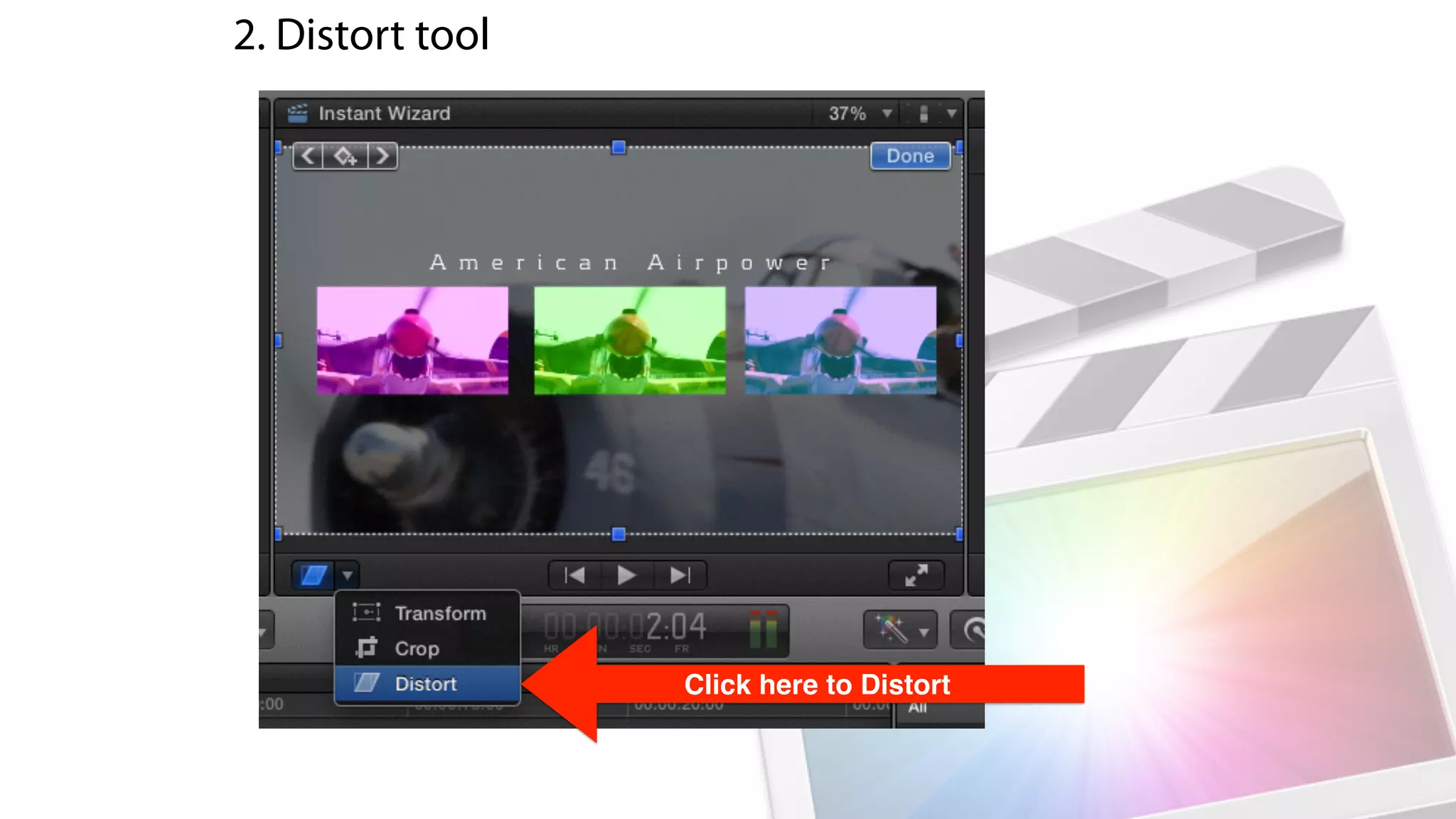
Task: Click the magic wand enhancements icon
Action: click(890, 630)
